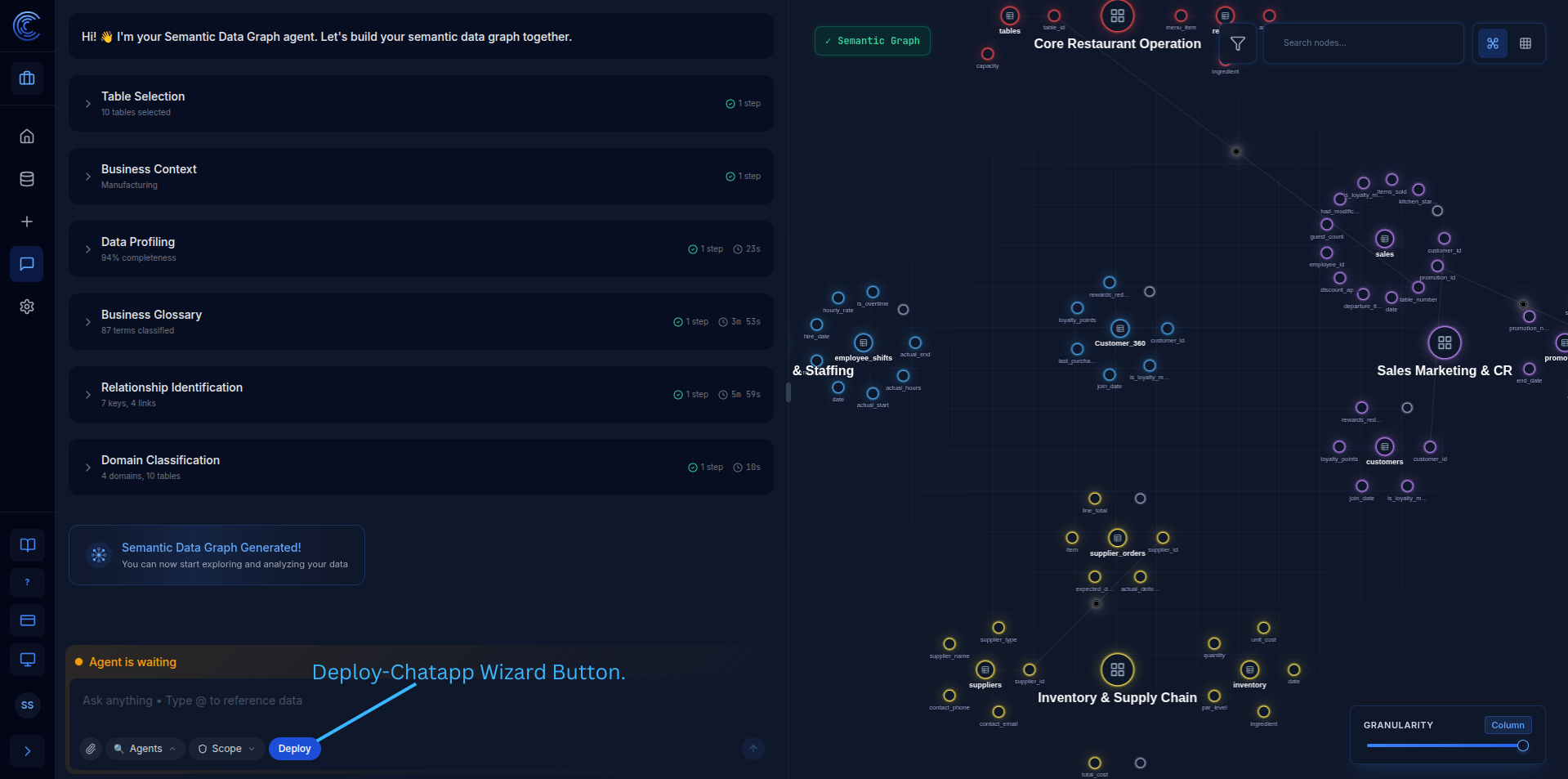Open the database icon in sidebar
1568x779 pixels.
pyautogui.click(x=27, y=179)
